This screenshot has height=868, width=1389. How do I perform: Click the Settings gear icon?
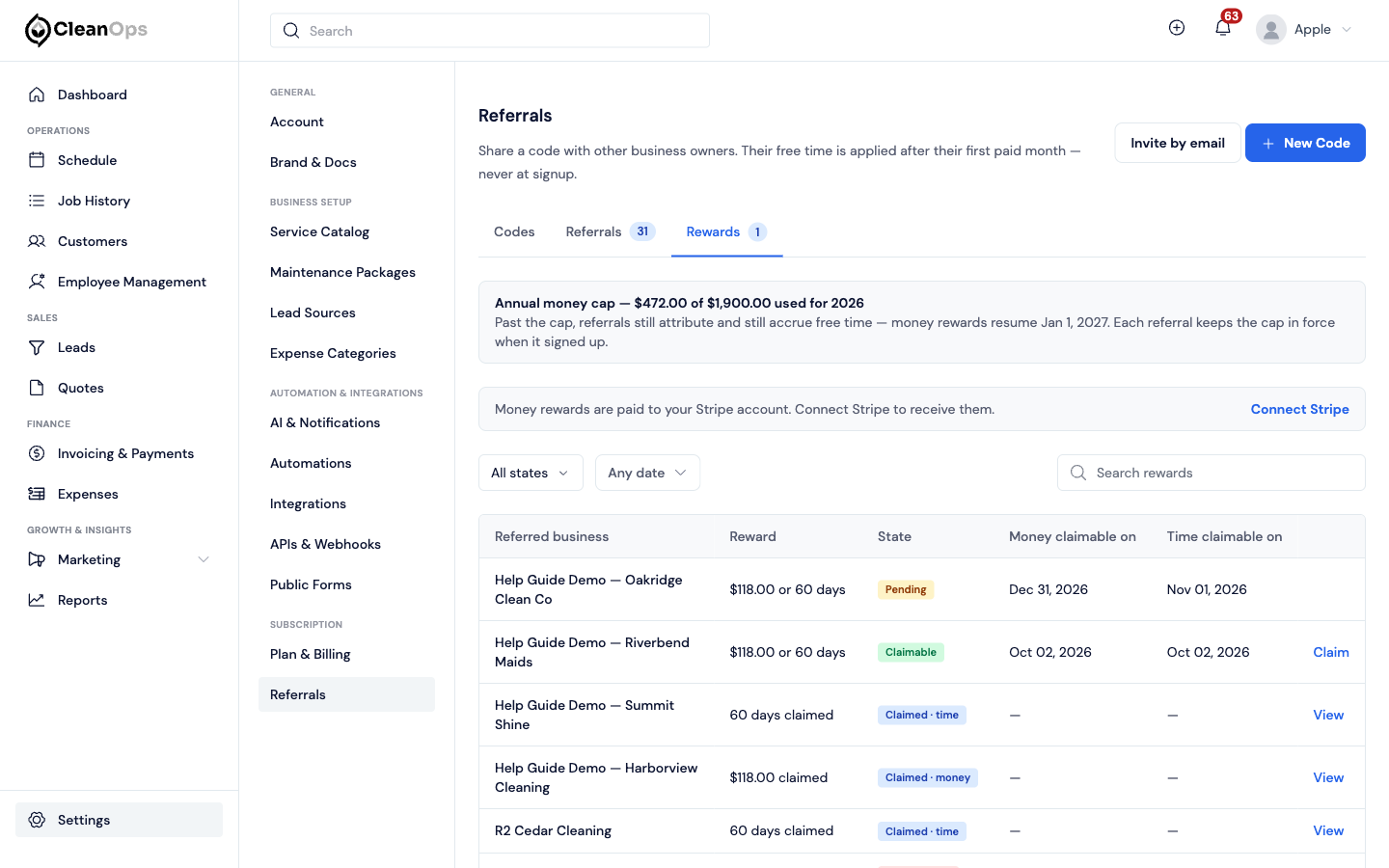37,820
